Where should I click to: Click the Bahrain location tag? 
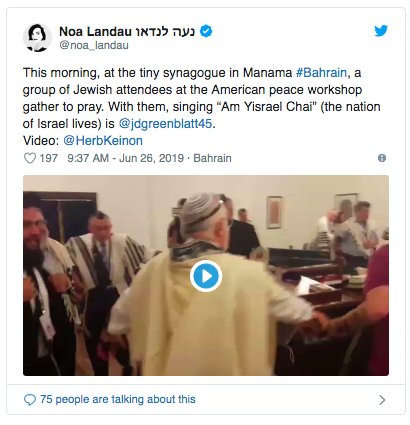pyautogui.click(x=212, y=158)
